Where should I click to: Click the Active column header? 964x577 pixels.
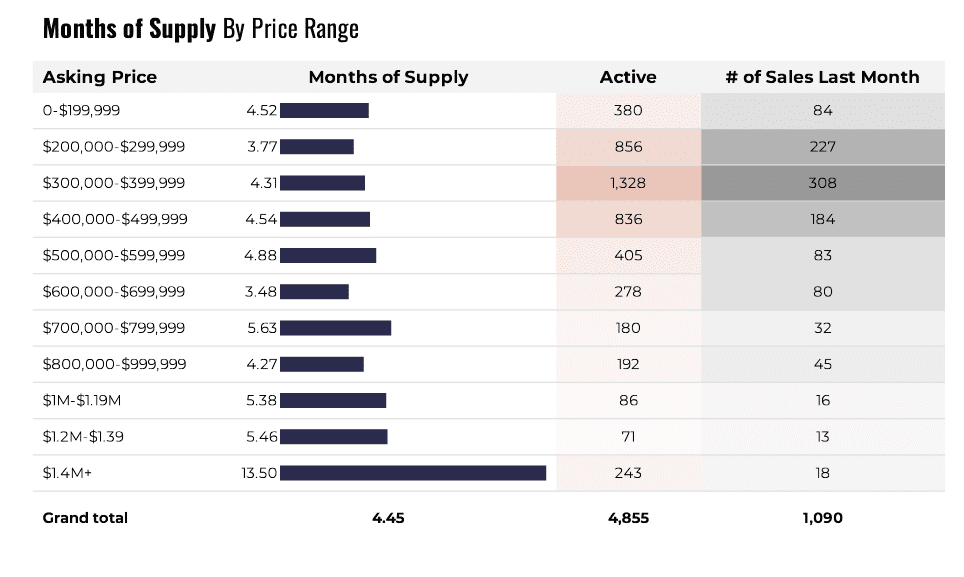pyautogui.click(x=628, y=77)
